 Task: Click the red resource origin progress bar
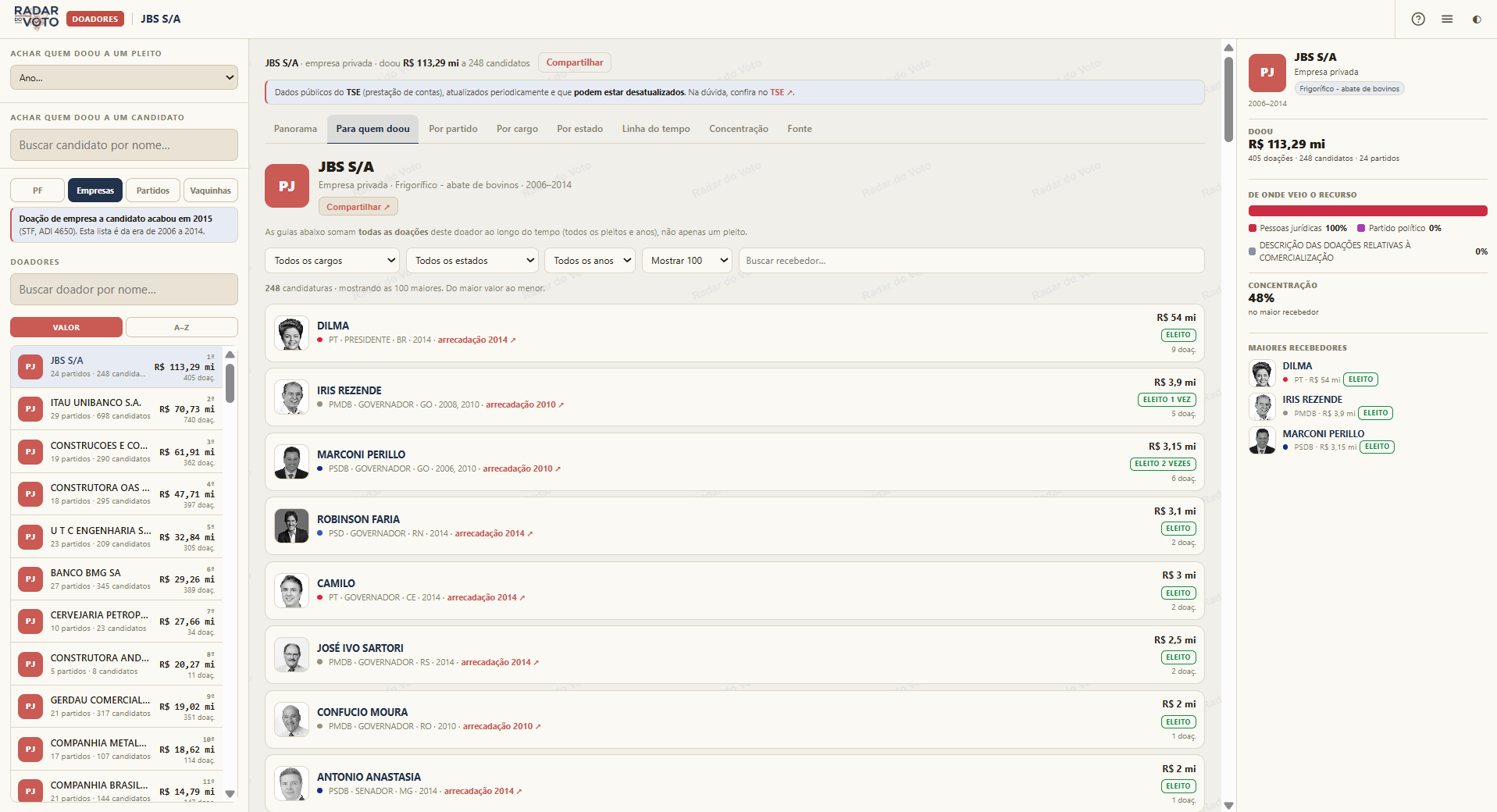point(1367,211)
